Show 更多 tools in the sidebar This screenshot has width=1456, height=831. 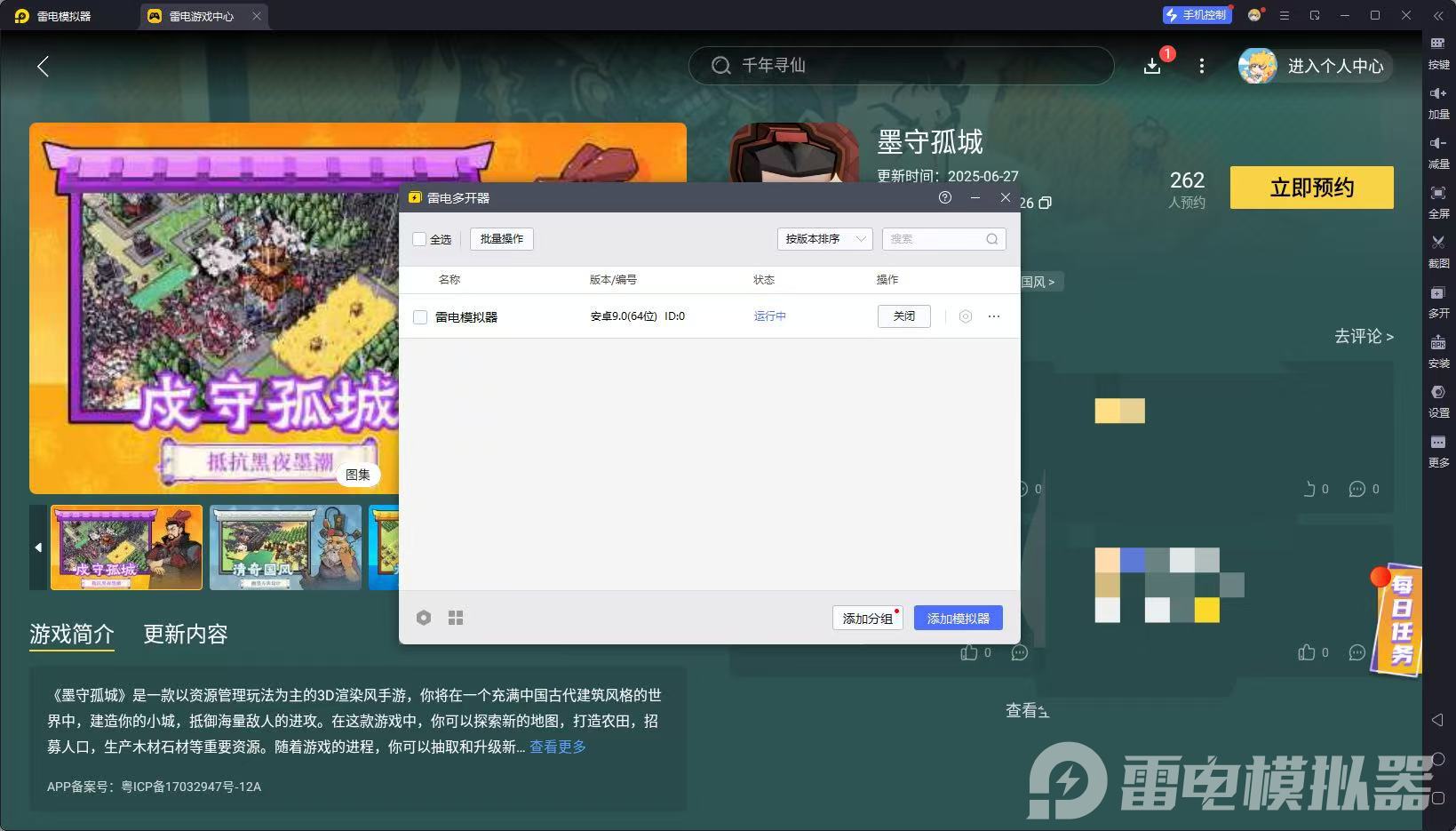coord(1438,451)
